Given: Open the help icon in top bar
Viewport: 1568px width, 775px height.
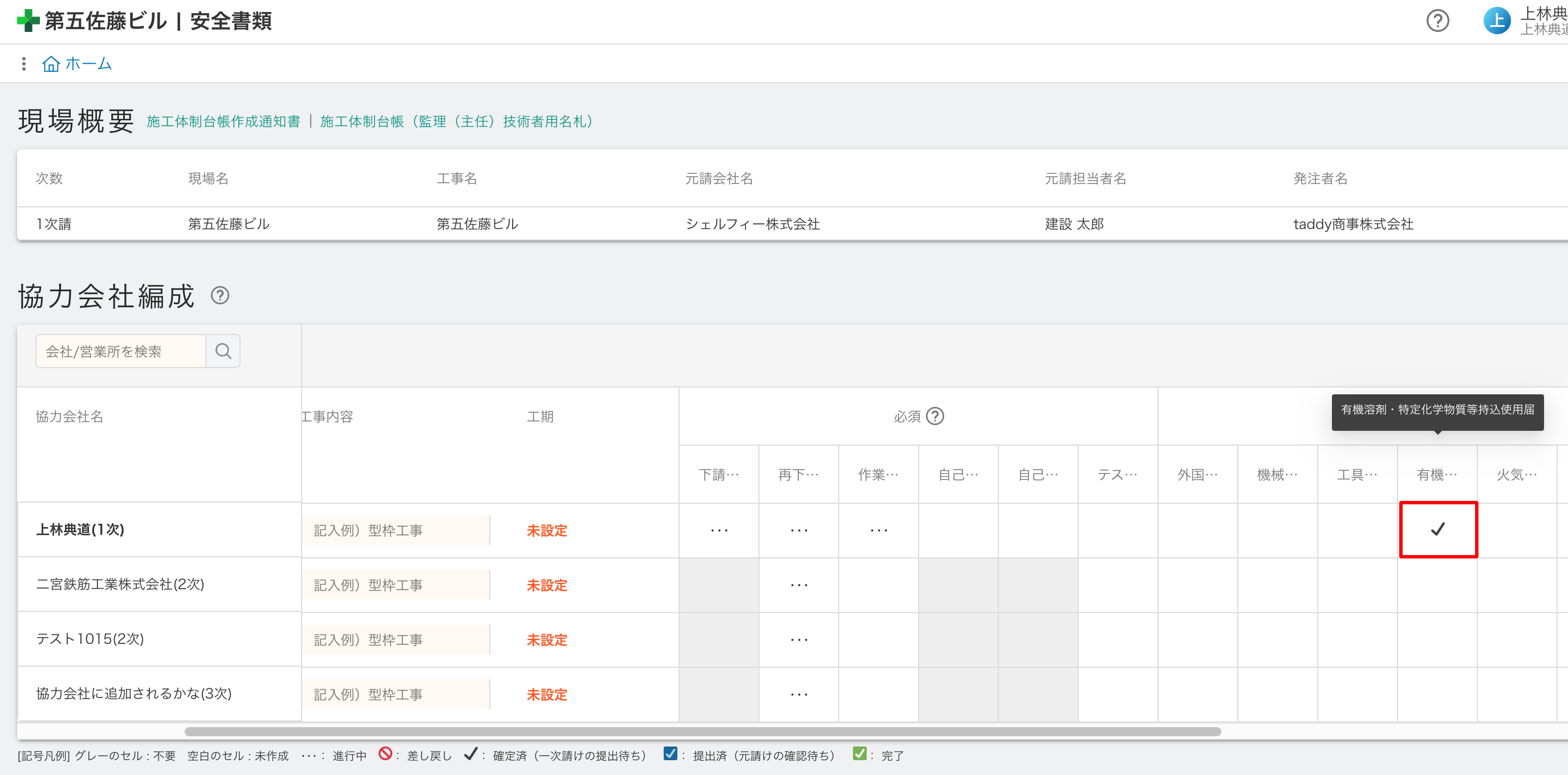Looking at the screenshot, I should [1437, 21].
